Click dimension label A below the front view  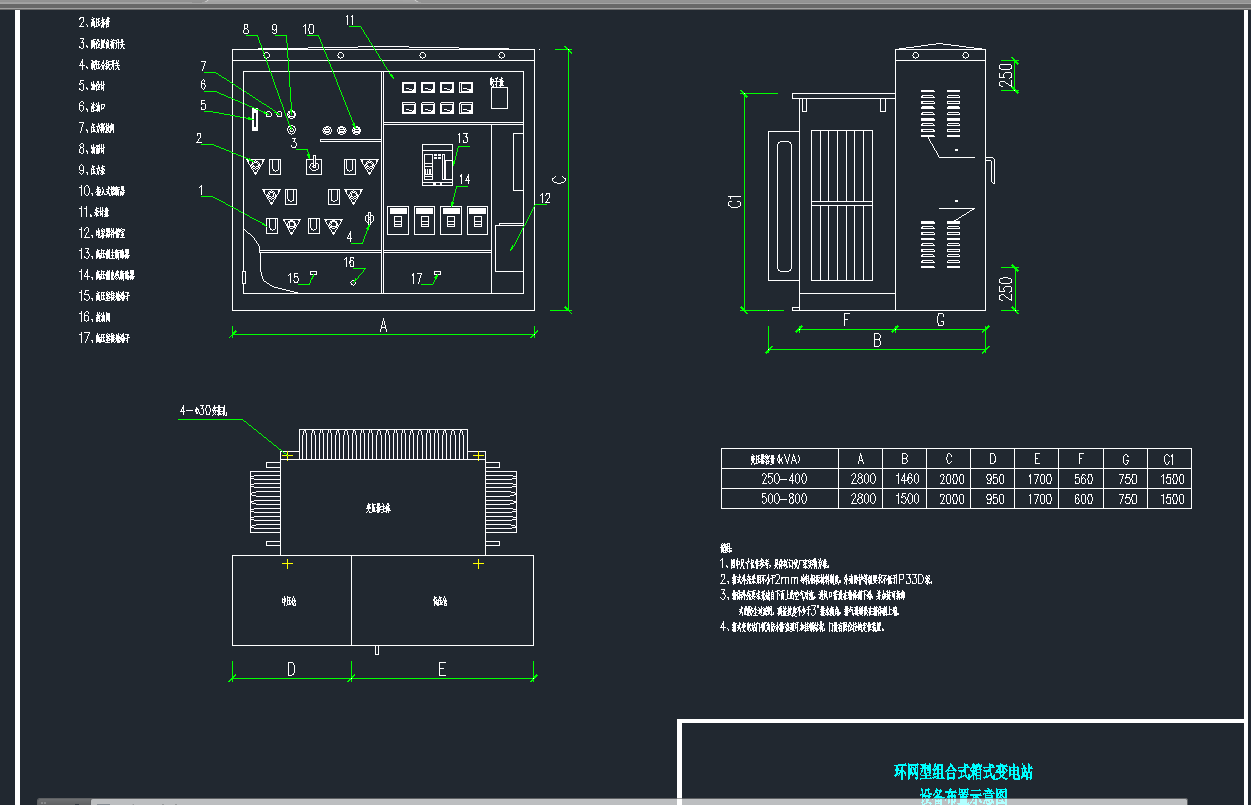pyautogui.click(x=383, y=325)
